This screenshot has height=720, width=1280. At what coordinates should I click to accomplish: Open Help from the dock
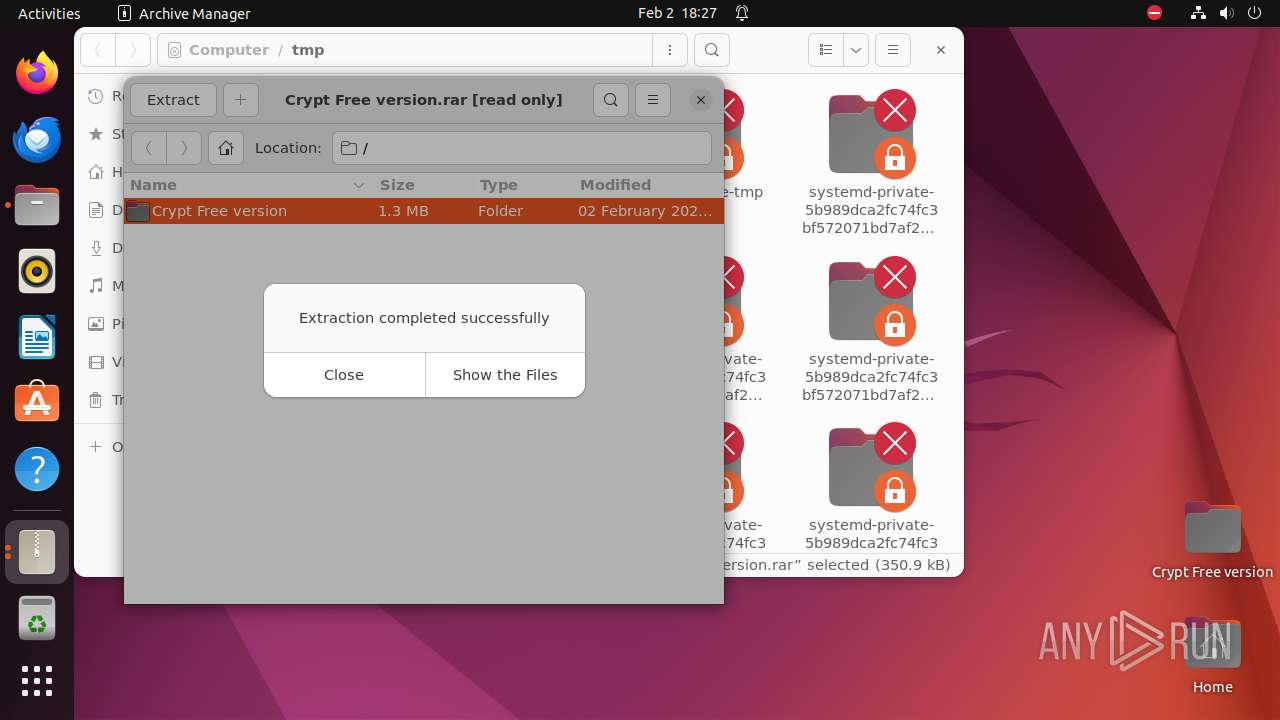coord(37,469)
